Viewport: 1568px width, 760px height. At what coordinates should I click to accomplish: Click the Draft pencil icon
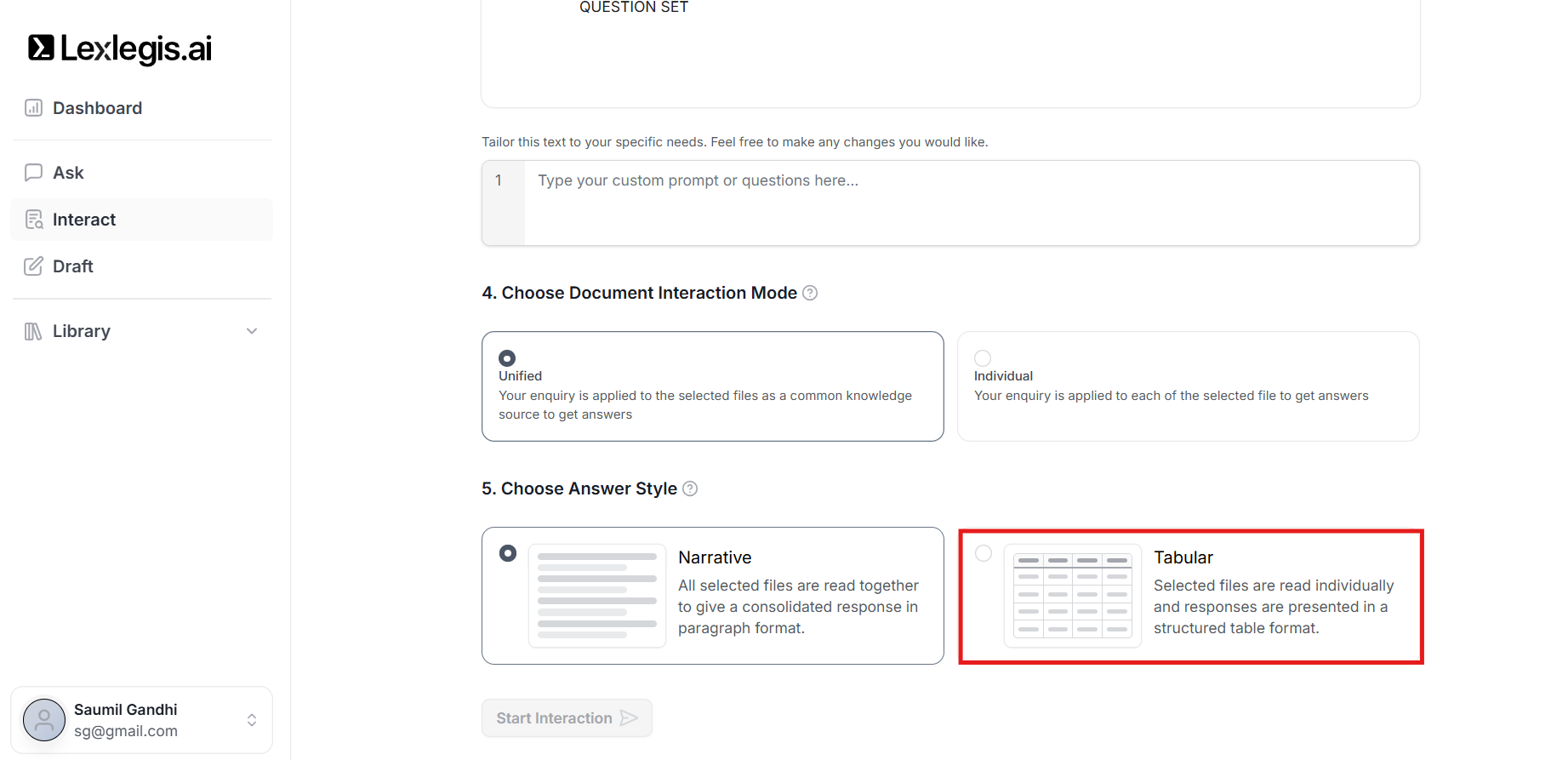click(33, 266)
